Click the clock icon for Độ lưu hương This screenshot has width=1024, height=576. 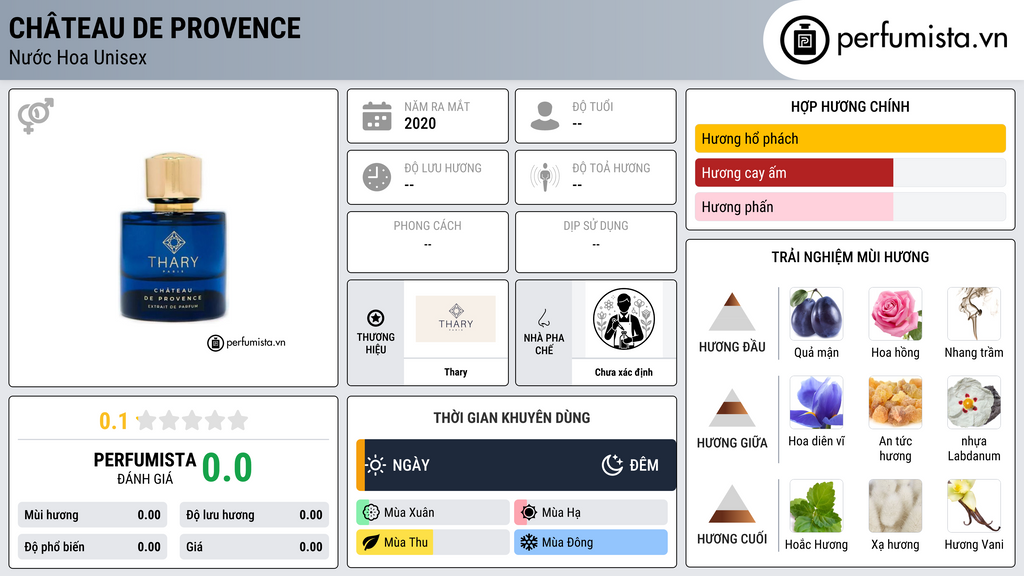(x=377, y=177)
